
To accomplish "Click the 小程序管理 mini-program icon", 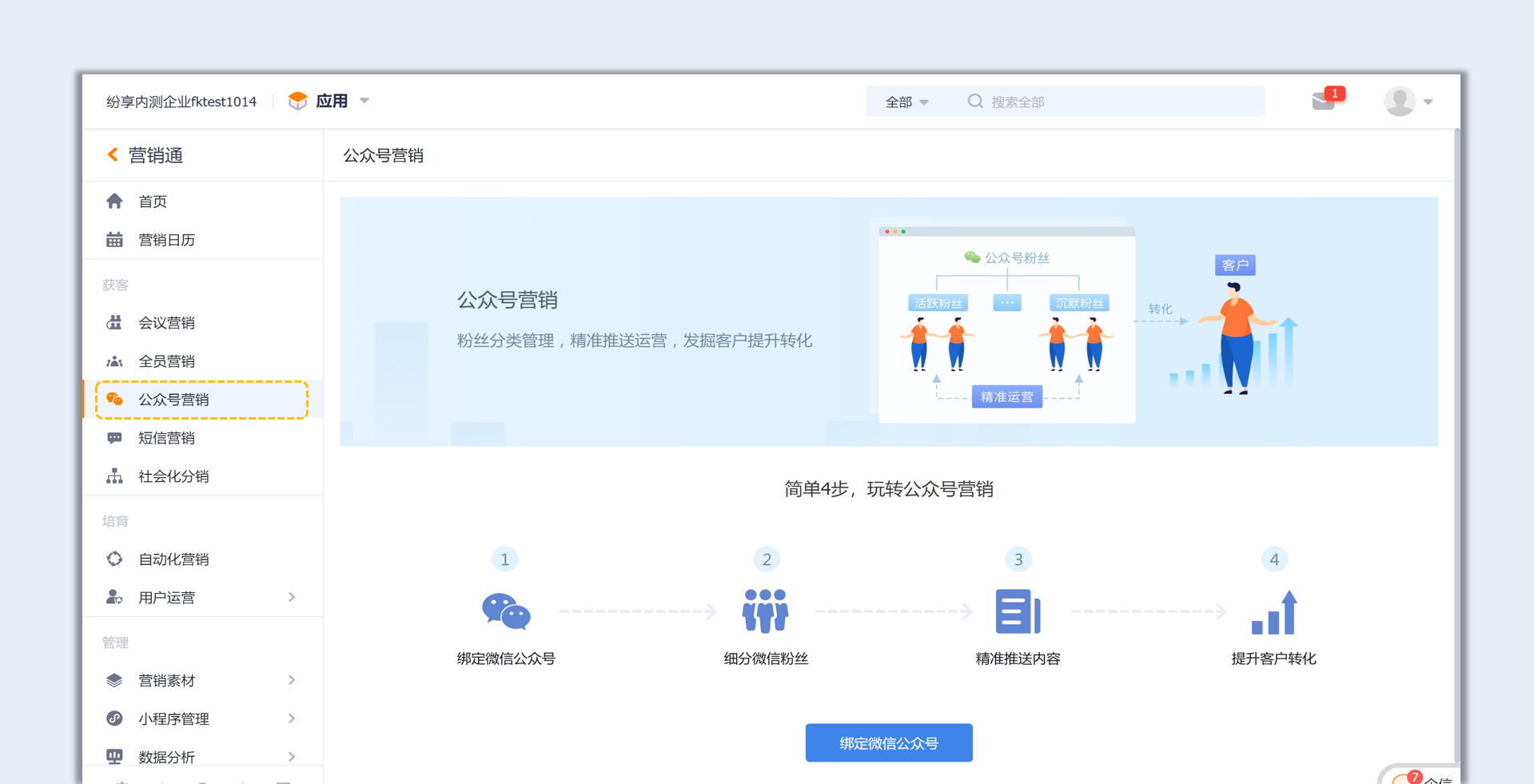I will tap(114, 718).
